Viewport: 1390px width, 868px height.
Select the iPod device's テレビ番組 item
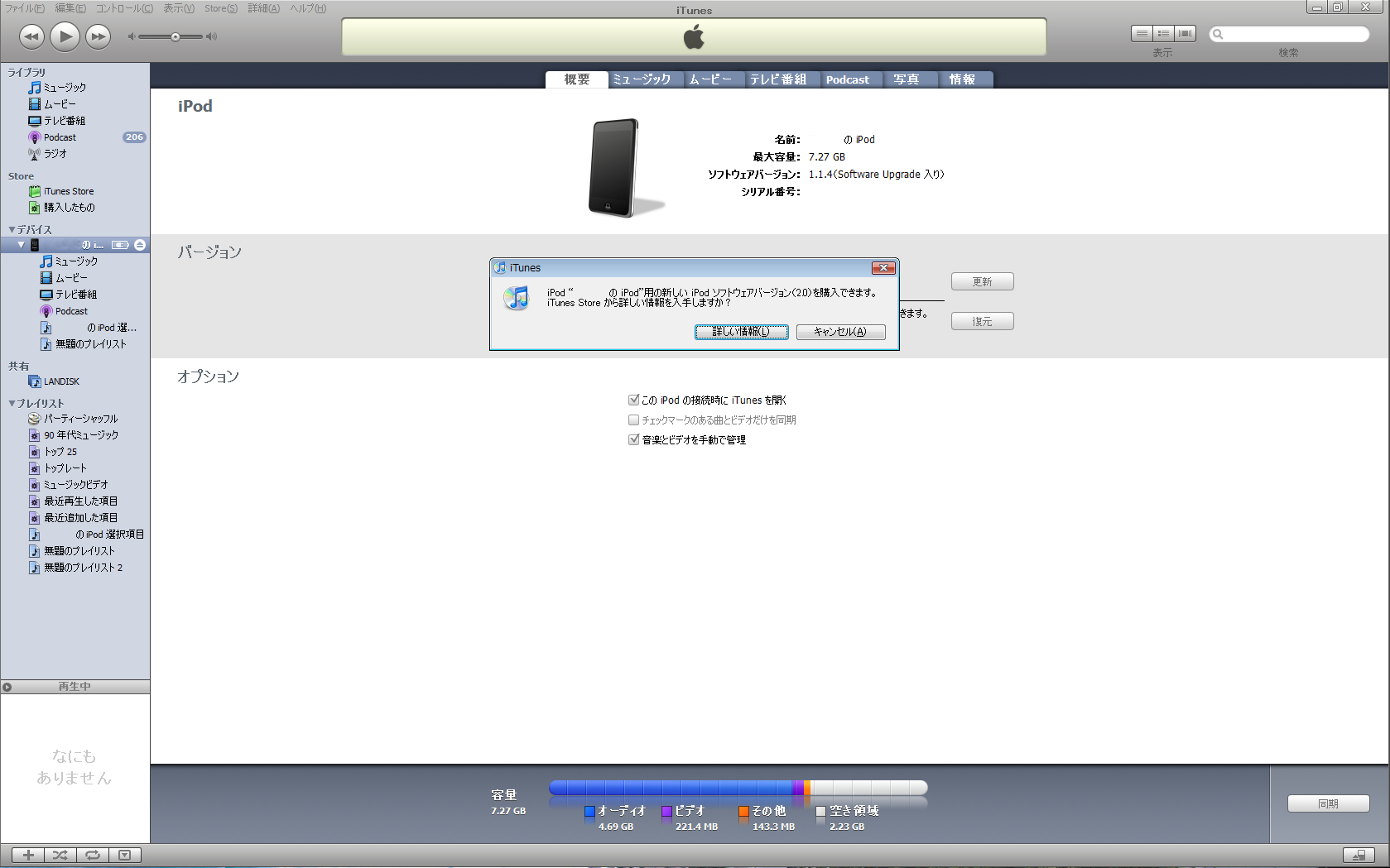tap(76, 295)
